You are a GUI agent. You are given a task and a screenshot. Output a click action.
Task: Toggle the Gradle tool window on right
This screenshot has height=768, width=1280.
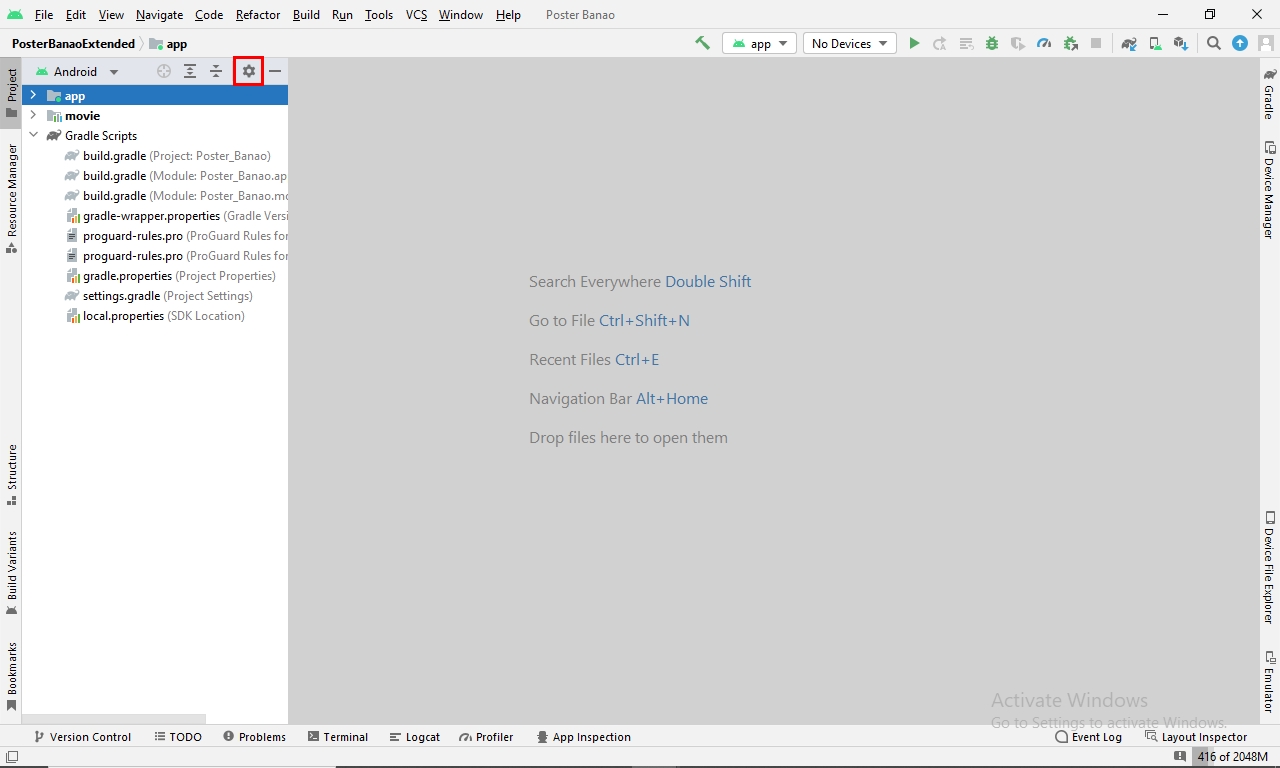[1269, 94]
